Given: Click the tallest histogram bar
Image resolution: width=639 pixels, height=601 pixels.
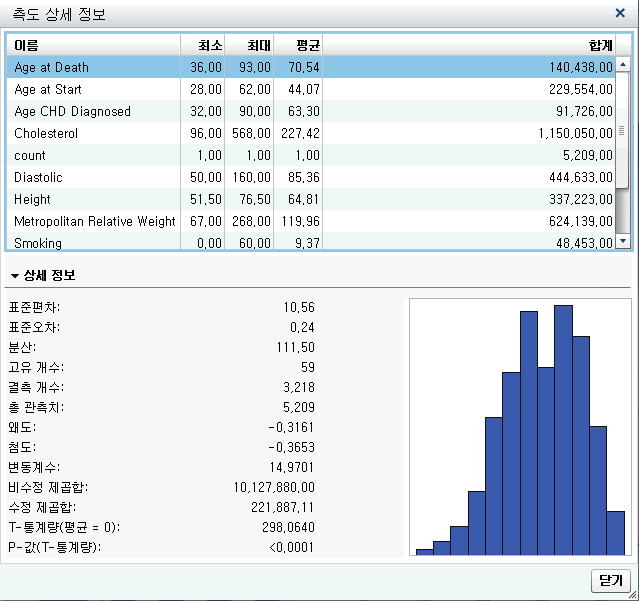Looking at the screenshot, I should click(x=563, y=428).
